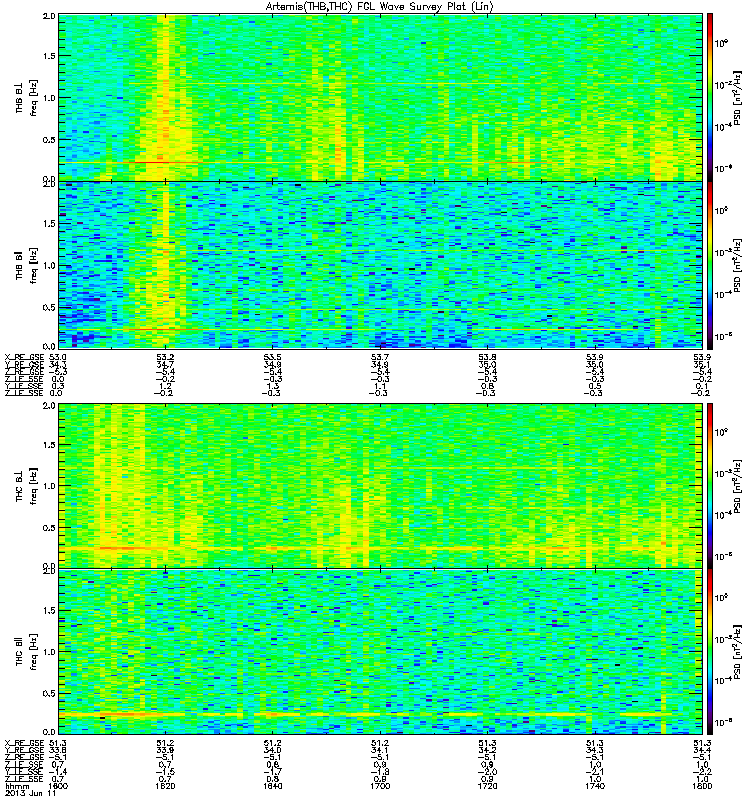
Task: Click the THB B⊥ spectrogram plot area
Action: [x=380, y=97]
